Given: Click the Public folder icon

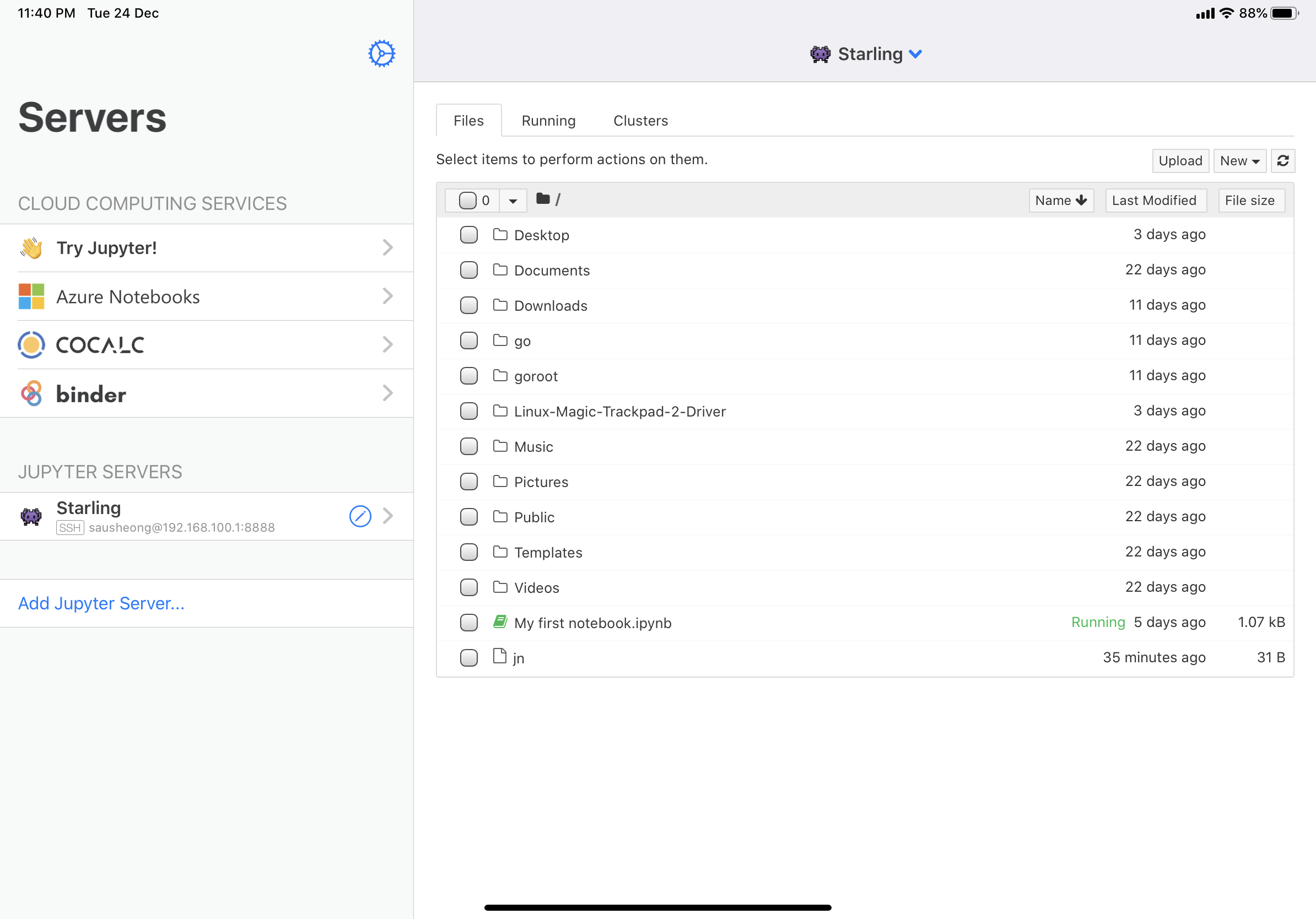Looking at the screenshot, I should point(500,516).
